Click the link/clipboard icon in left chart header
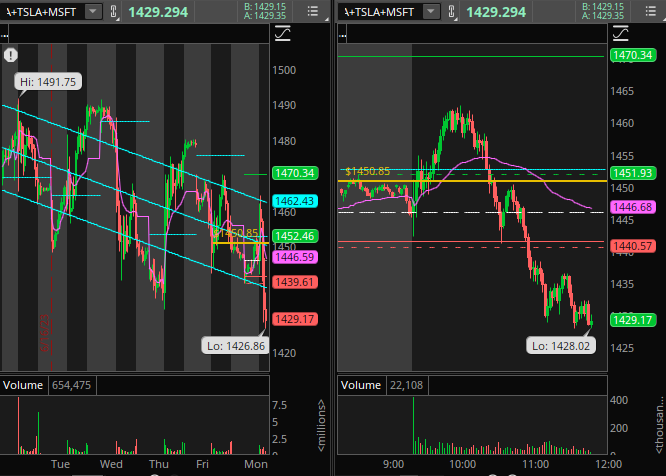The width and height of the screenshot is (666, 476). [x=114, y=12]
